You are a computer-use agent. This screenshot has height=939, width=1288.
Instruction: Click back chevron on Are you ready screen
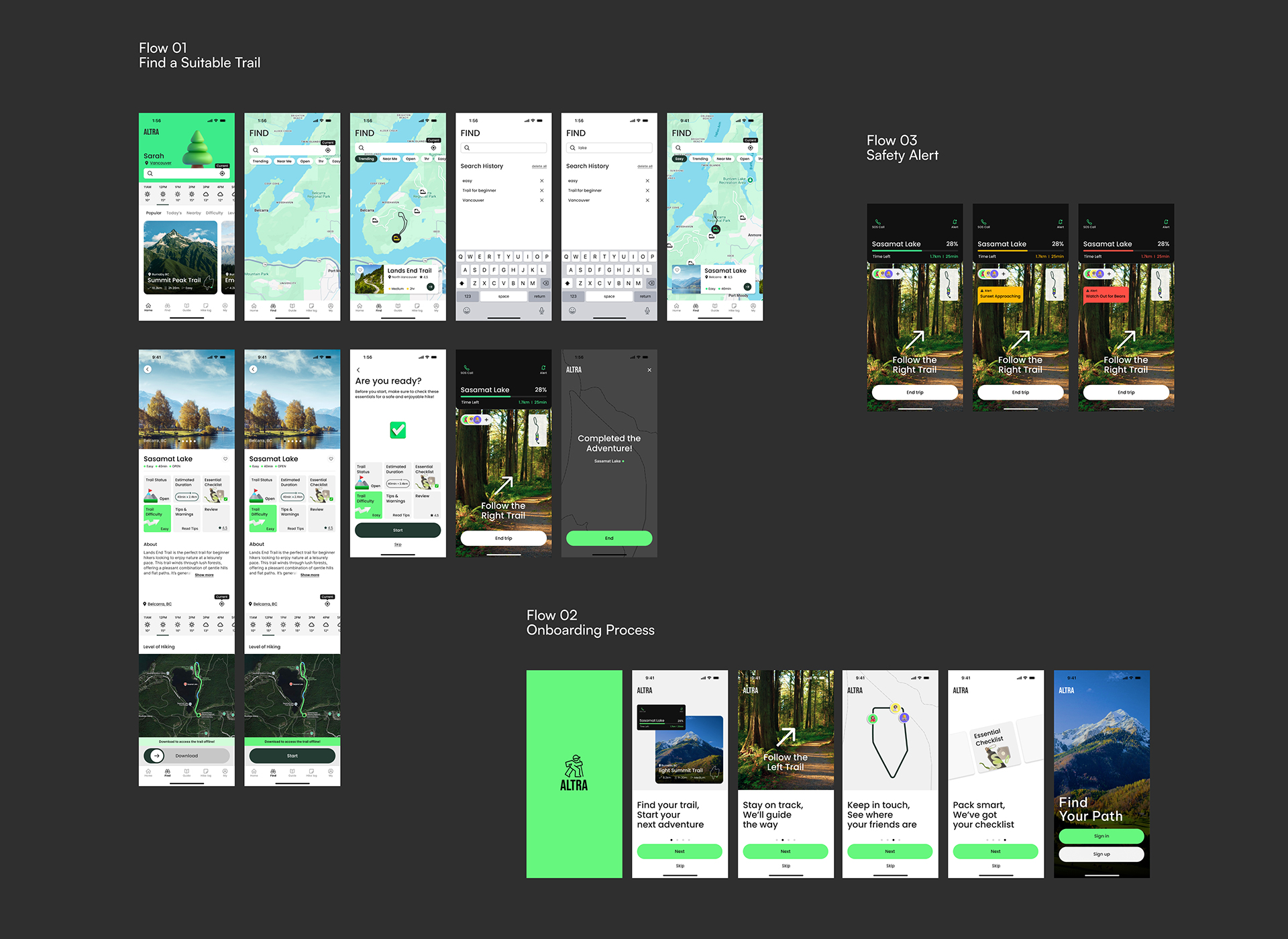coord(358,370)
